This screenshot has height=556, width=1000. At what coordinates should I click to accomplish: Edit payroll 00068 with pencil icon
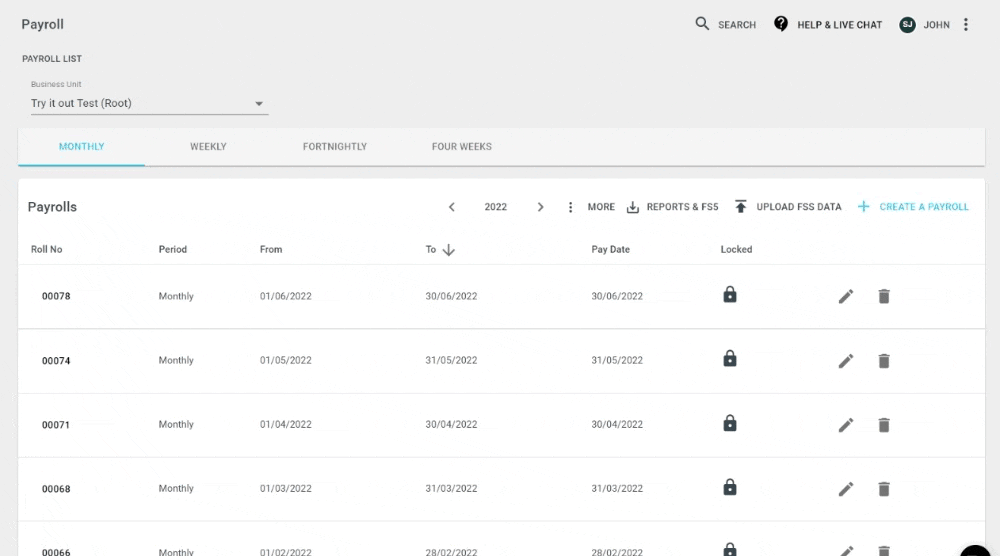click(x=846, y=489)
